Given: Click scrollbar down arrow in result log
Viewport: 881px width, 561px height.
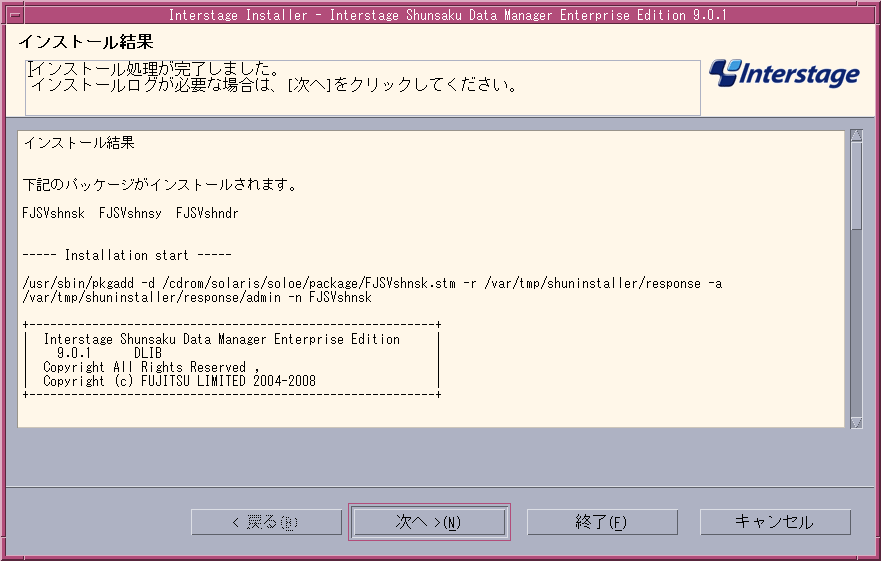Looking at the screenshot, I should point(856,422).
